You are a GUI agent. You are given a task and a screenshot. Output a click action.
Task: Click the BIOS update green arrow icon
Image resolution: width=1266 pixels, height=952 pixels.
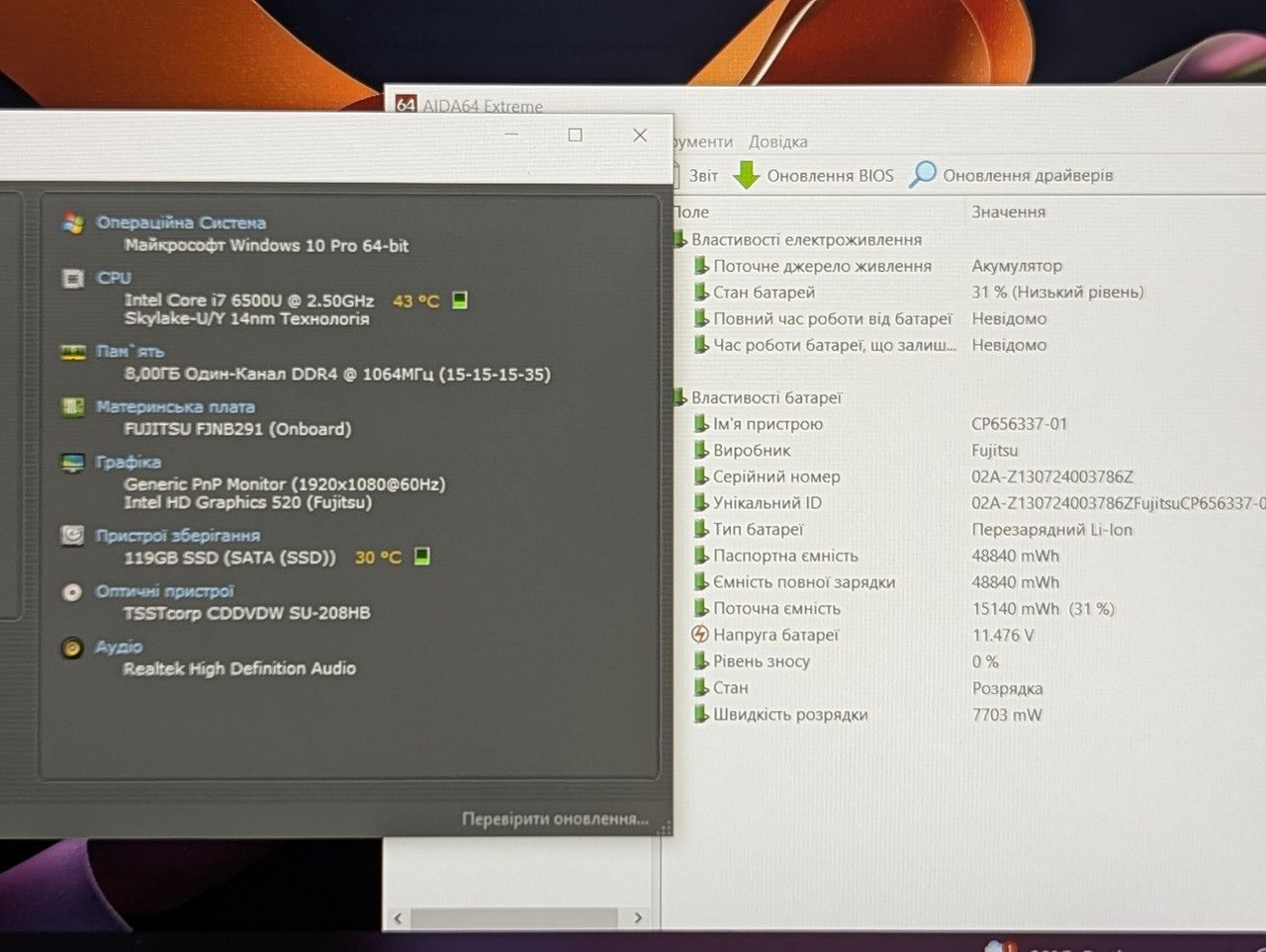[x=746, y=175]
